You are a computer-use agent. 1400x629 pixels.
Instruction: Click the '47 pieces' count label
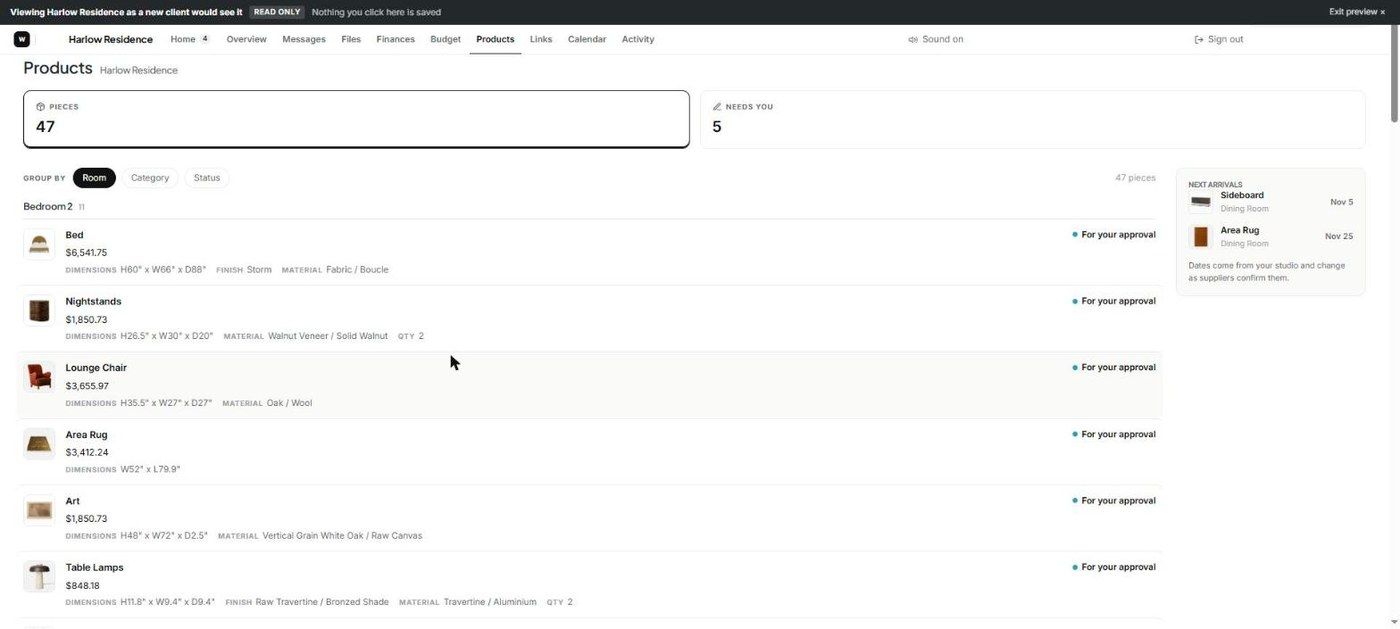[1135, 178]
